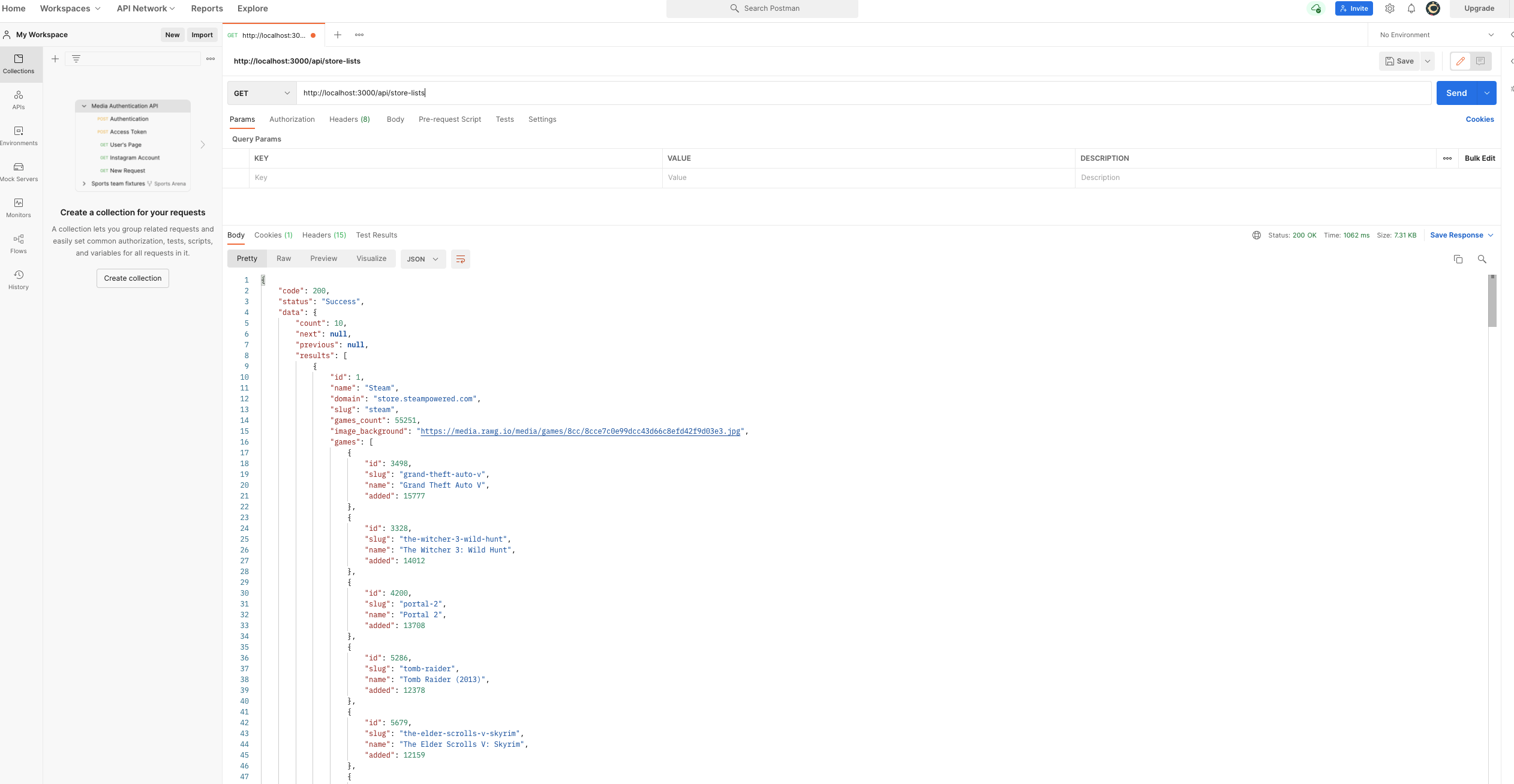Click the network globe icon beside Status

tap(1257, 235)
